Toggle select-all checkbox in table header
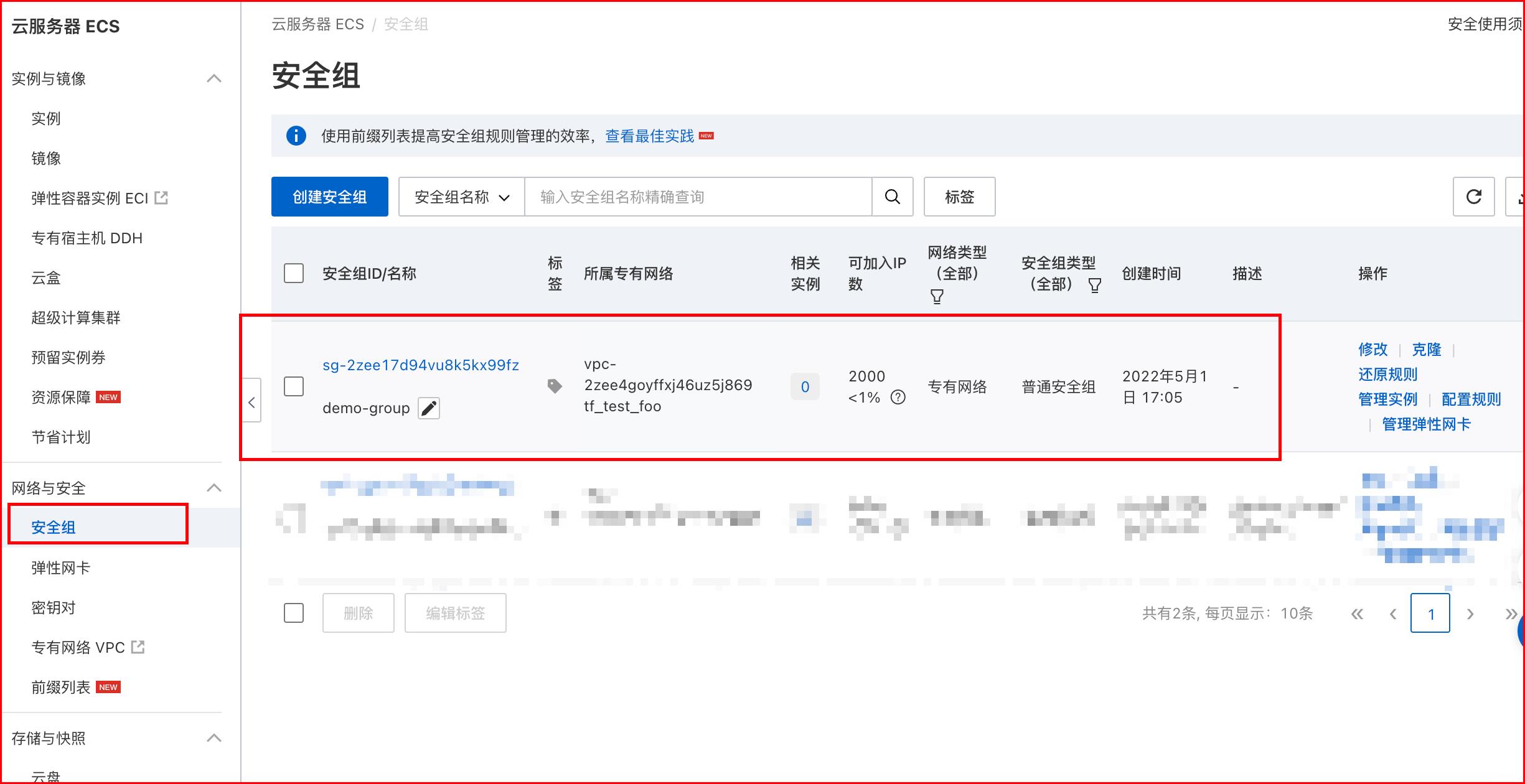 point(294,273)
